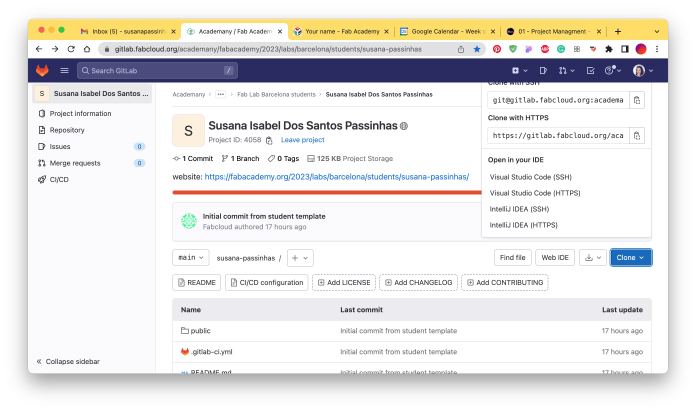Image resolution: width=696 pixels, height=411 pixels.
Task: Click the blue Clone button
Action: [631, 258]
